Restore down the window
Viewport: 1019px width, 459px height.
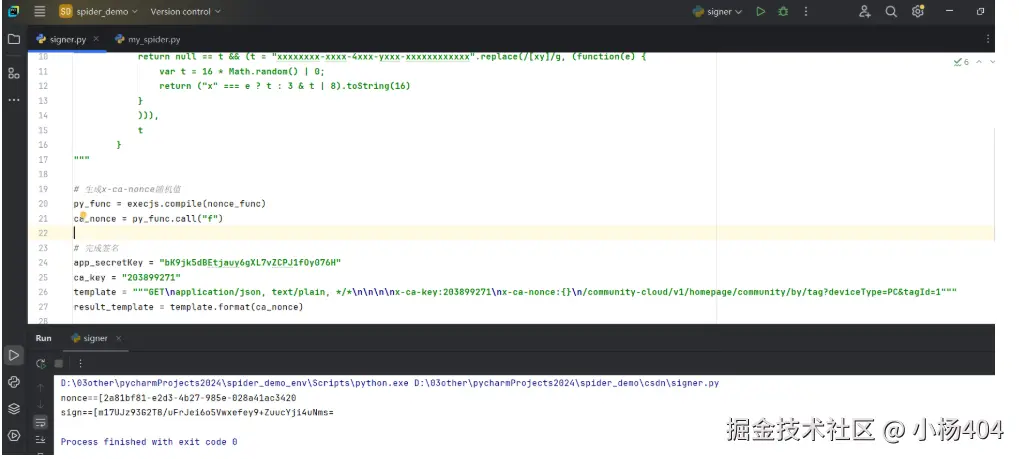[980, 12]
